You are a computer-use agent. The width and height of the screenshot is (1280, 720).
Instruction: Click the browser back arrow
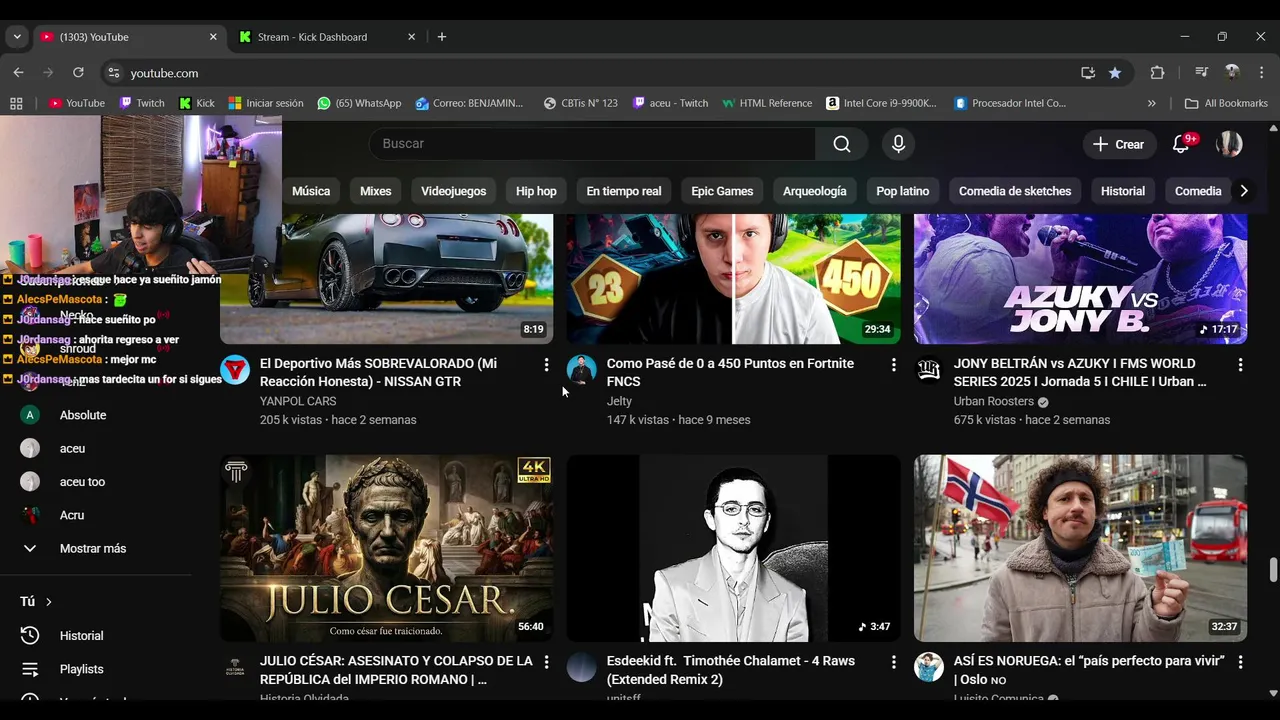pos(18,73)
